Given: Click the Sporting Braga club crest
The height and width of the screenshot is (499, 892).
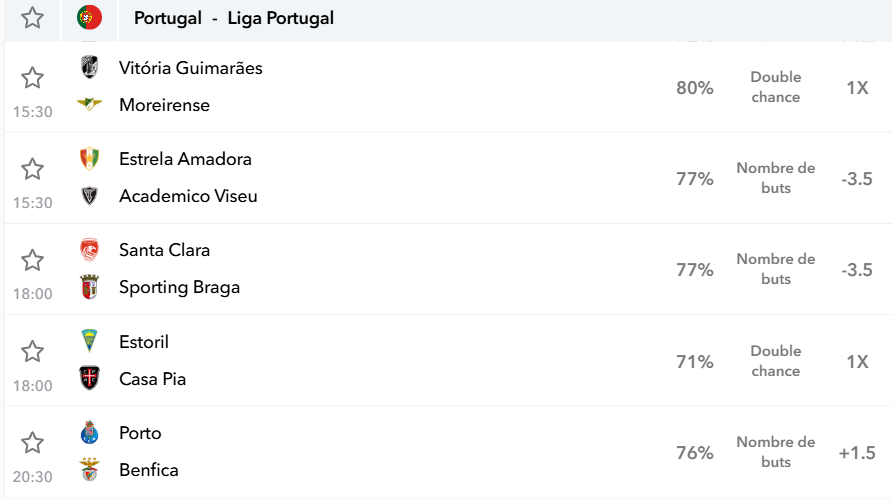Looking at the screenshot, I should [89, 287].
